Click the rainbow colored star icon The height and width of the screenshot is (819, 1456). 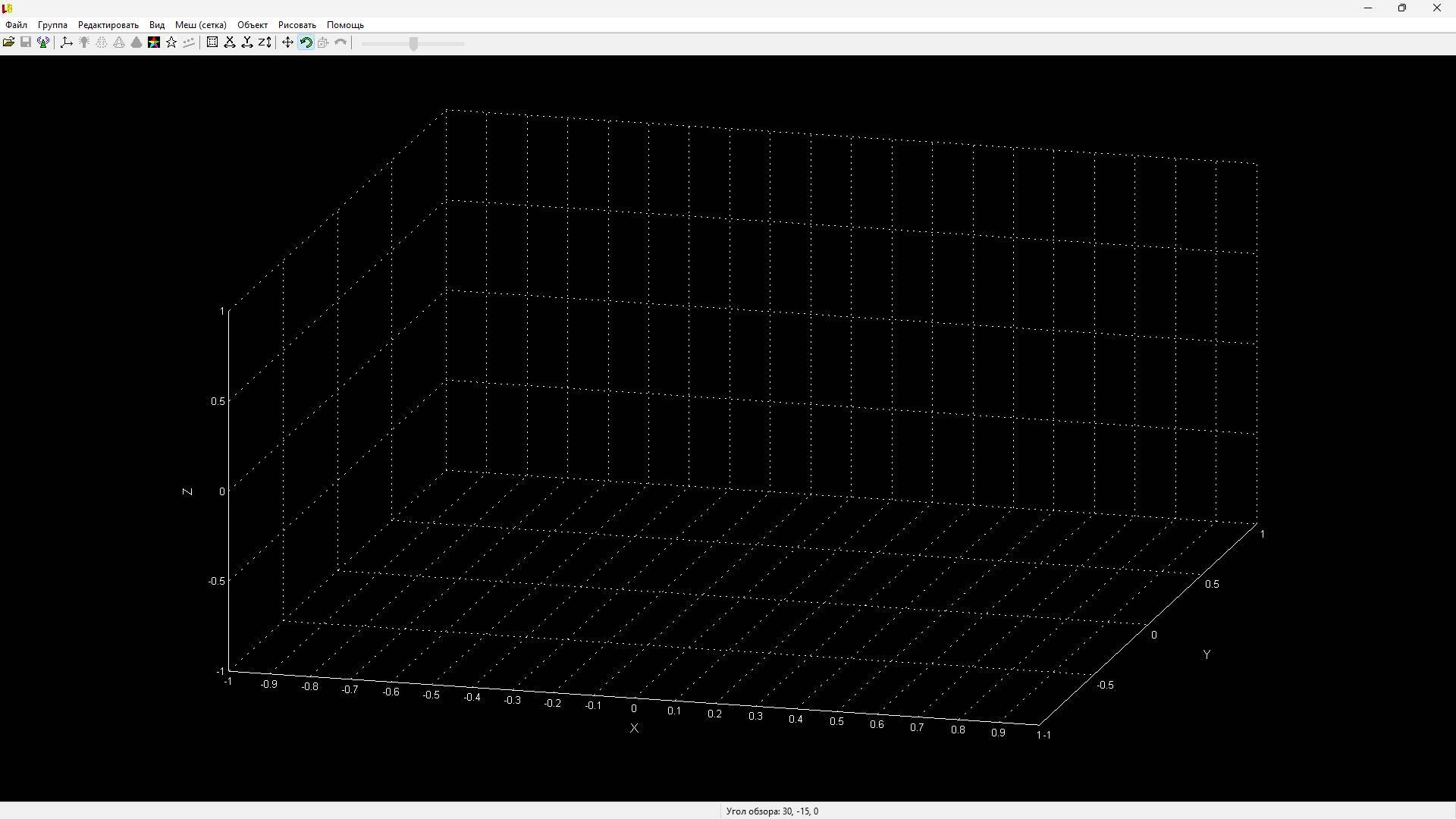click(x=154, y=42)
